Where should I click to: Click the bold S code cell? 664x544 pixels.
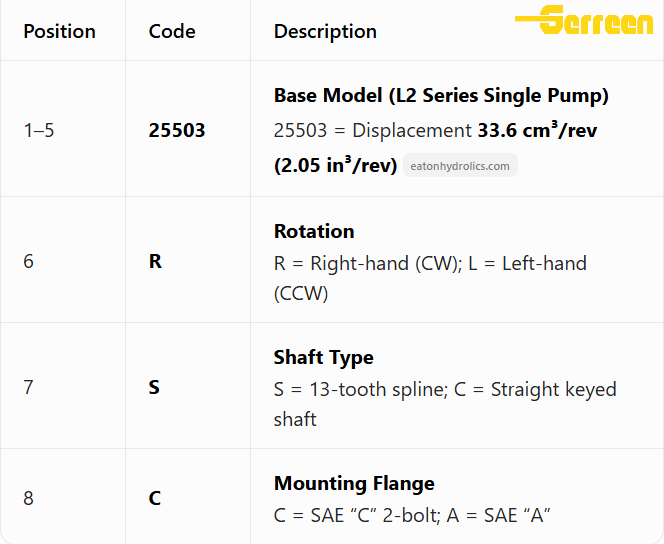click(154, 387)
